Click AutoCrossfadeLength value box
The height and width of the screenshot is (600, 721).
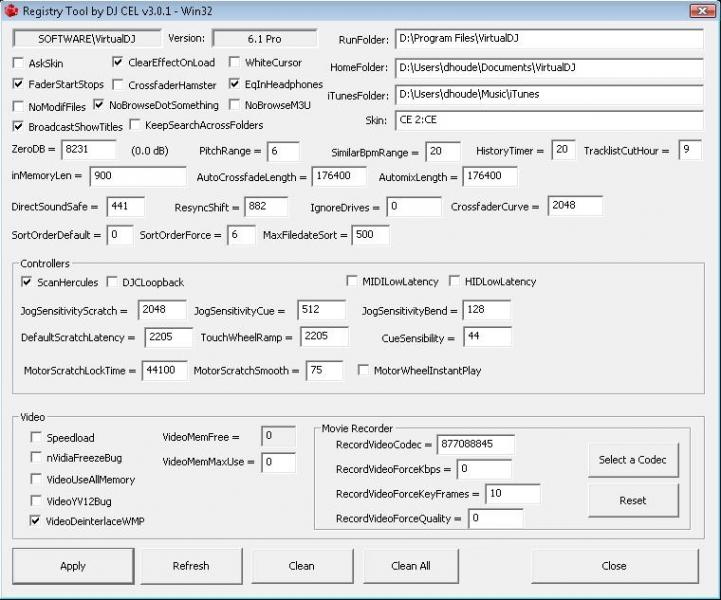coord(339,176)
